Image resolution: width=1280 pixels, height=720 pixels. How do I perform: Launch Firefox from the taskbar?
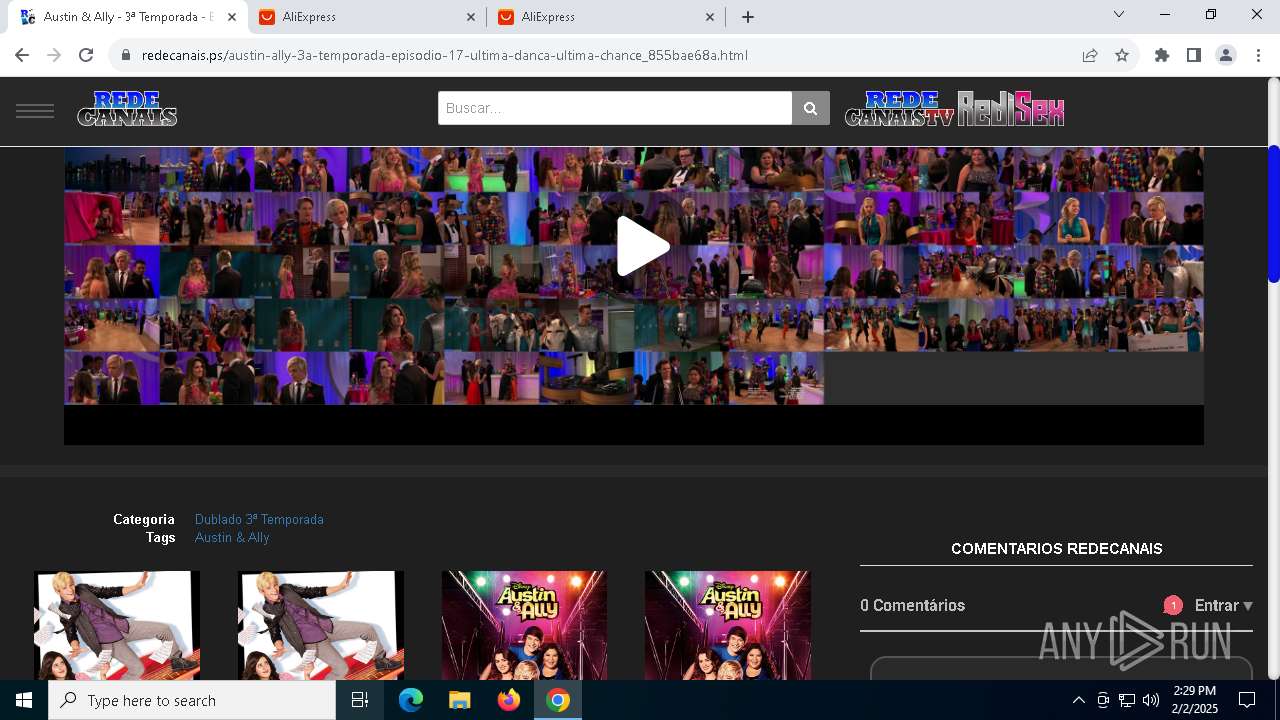pos(509,700)
